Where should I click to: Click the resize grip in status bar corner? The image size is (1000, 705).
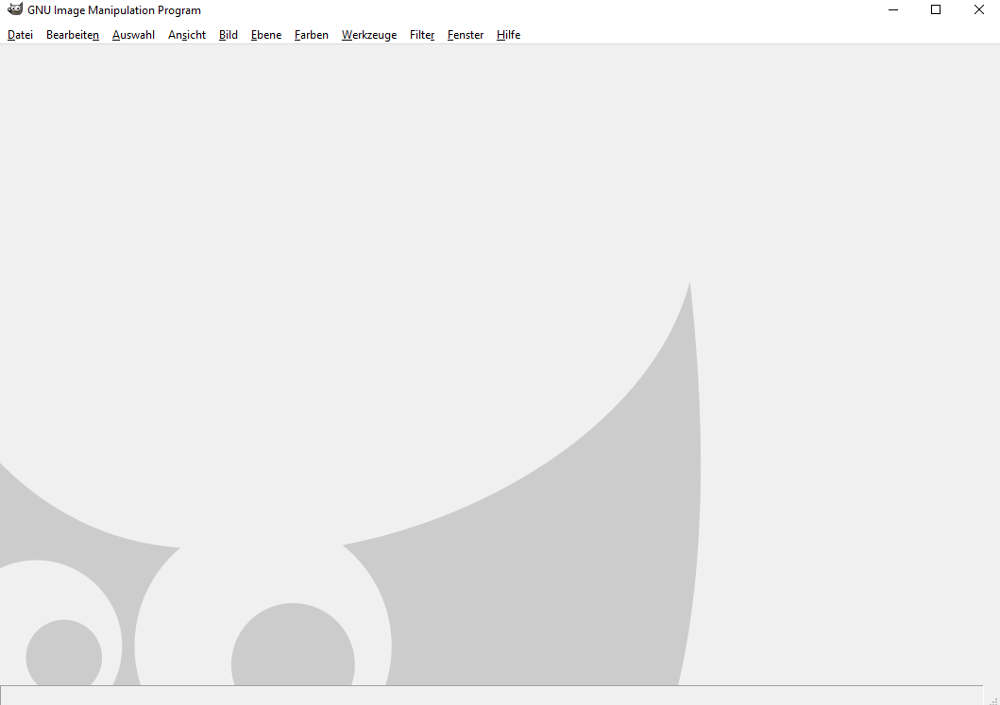(x=993, y=700)
